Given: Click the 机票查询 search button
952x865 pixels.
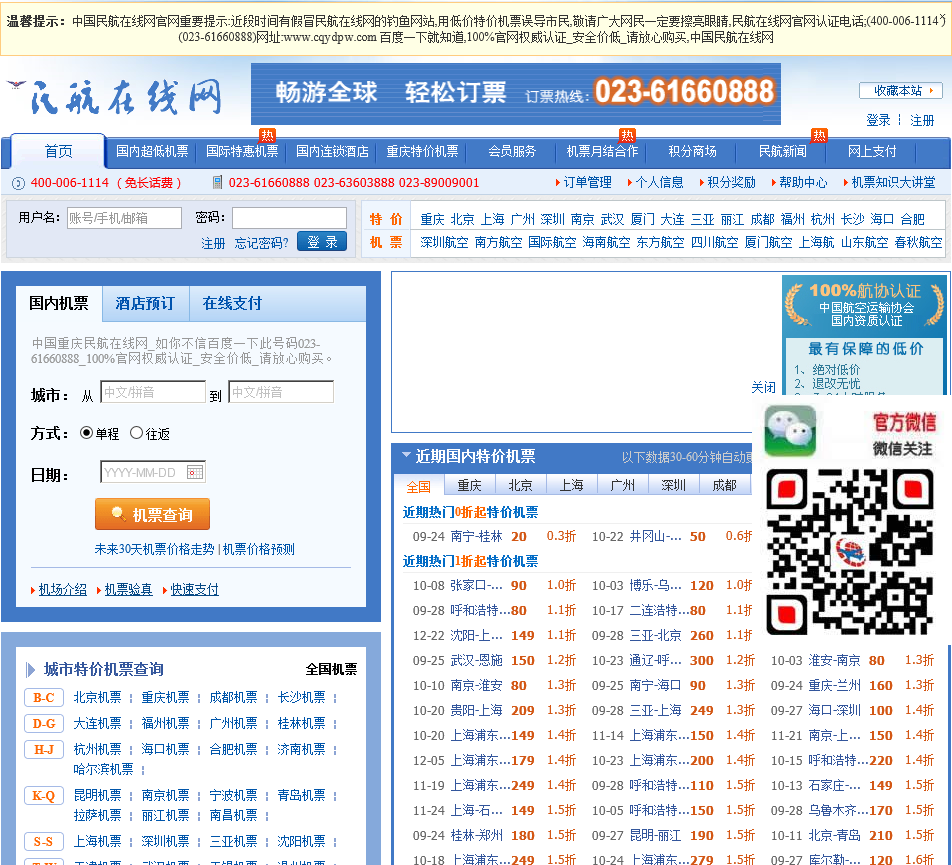Looking at the screenshot, I should tap(152, 514).
